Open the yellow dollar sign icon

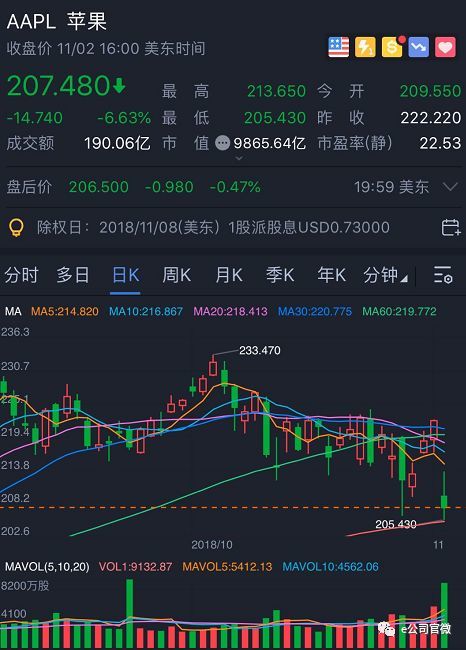coord(392,47)
